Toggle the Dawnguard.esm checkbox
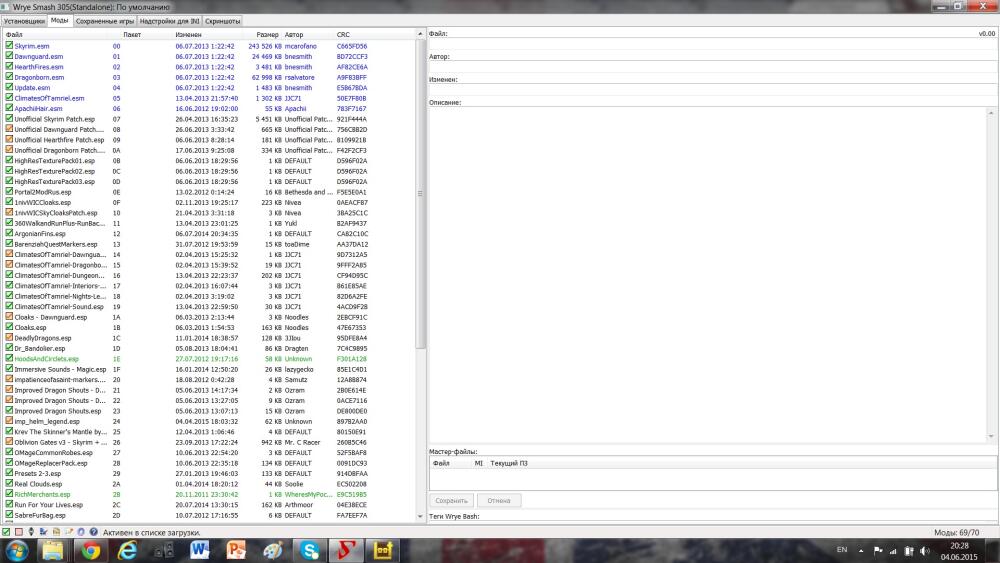1000x563 pixels. click(9, 55)
